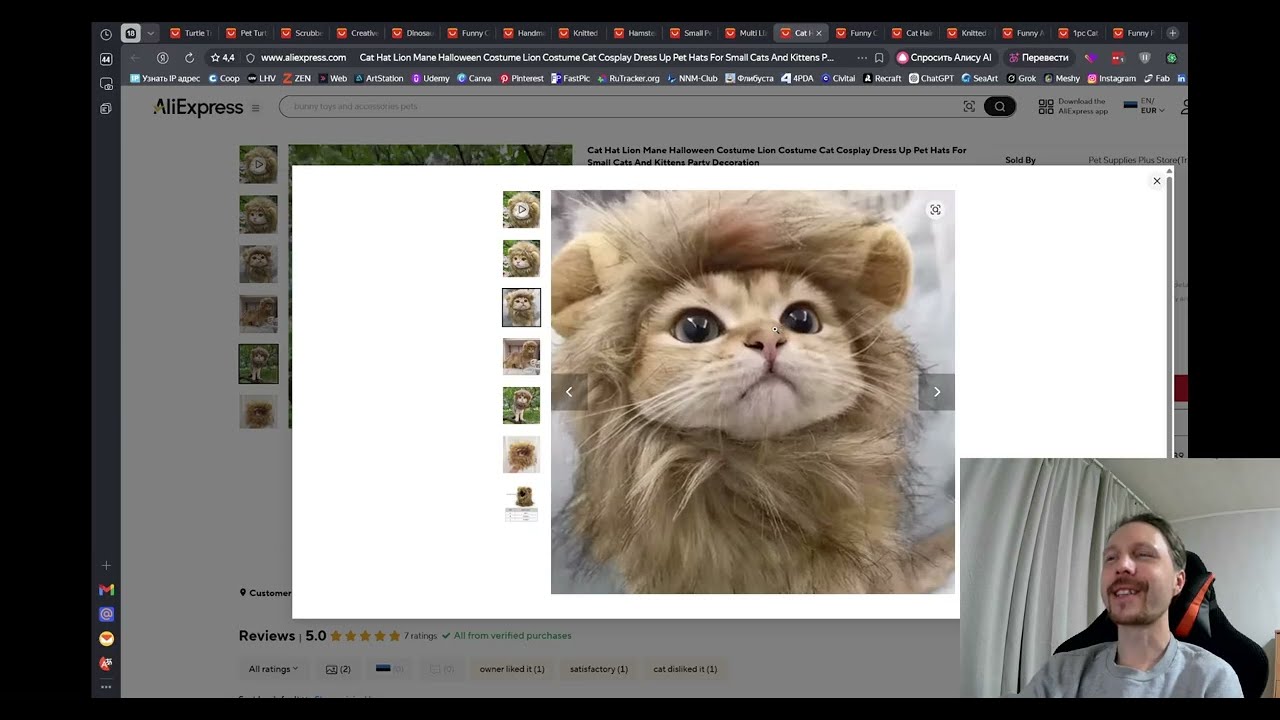
Task: Filter reviews by country flag chip
Action: click(390, 669)
